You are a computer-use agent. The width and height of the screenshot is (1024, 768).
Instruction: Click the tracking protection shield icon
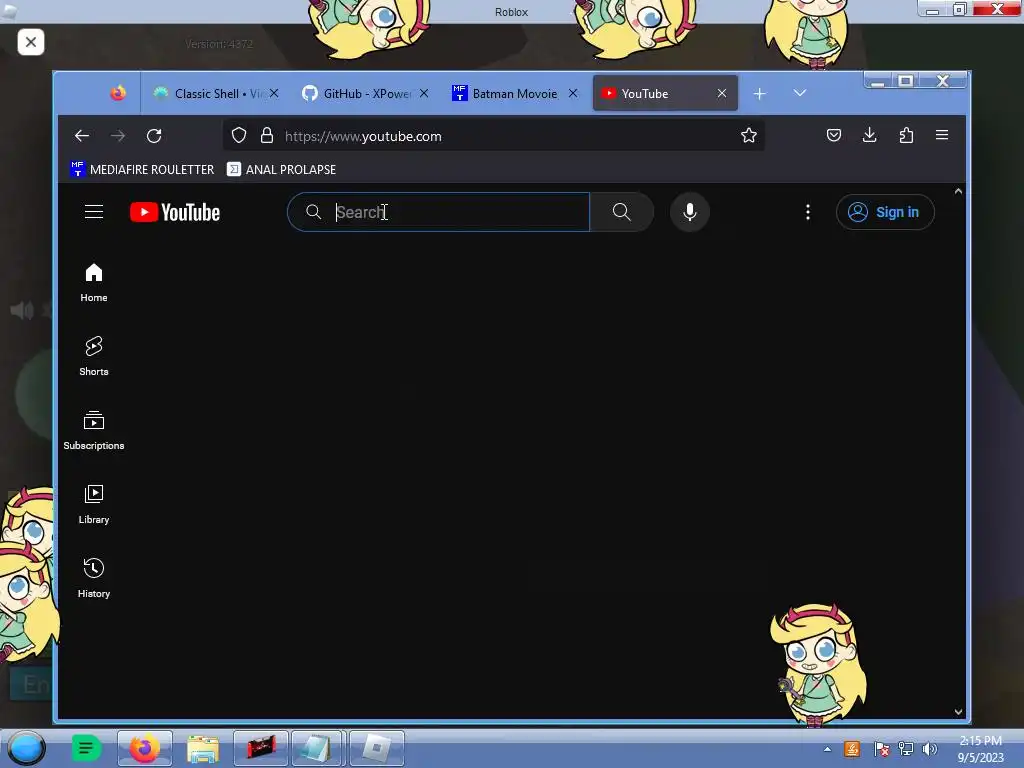click(239, 135)
